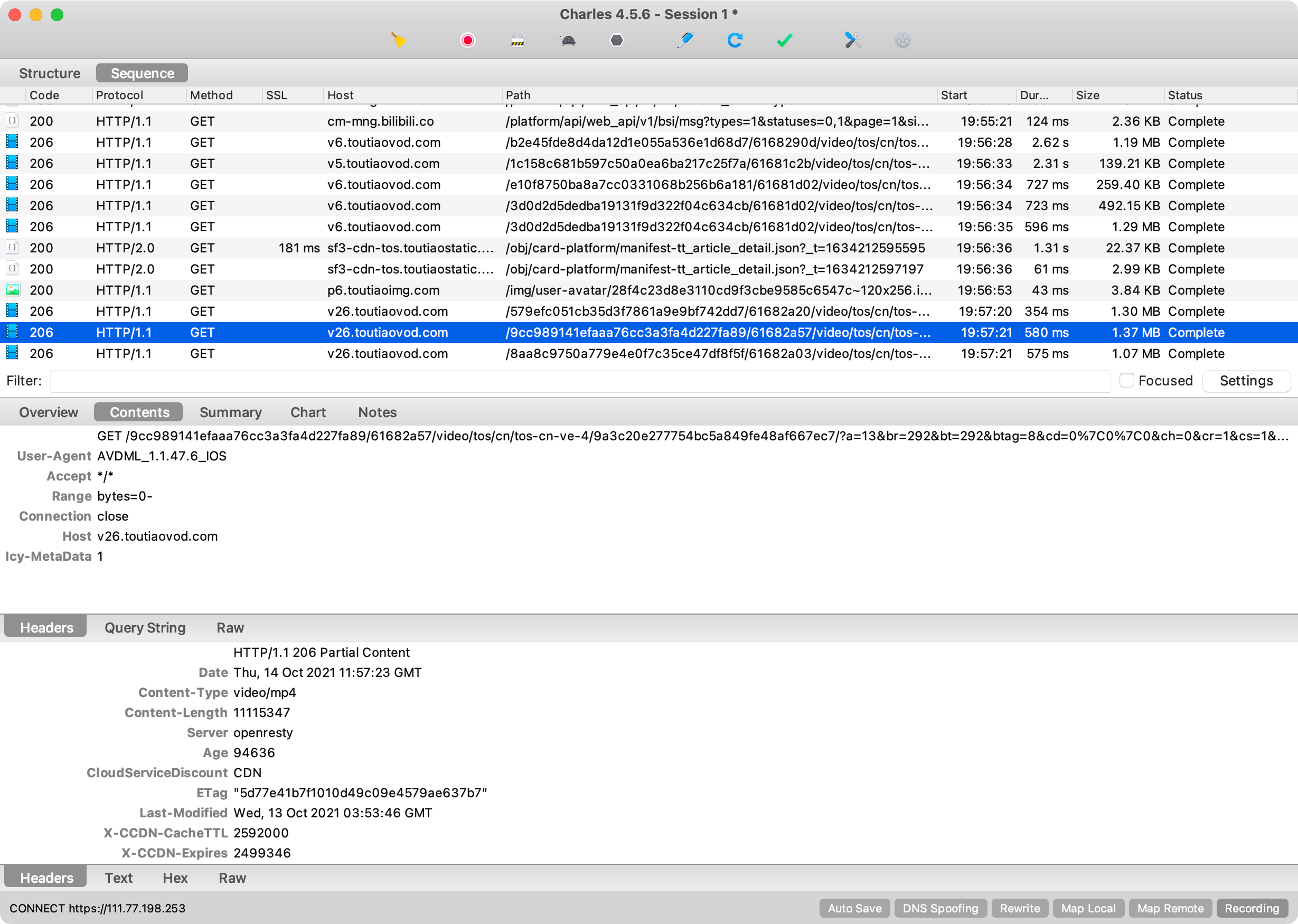Select the cm-mng.bilibili.co request row
Screen dimensions: 1298x924
tap(648, 121)
